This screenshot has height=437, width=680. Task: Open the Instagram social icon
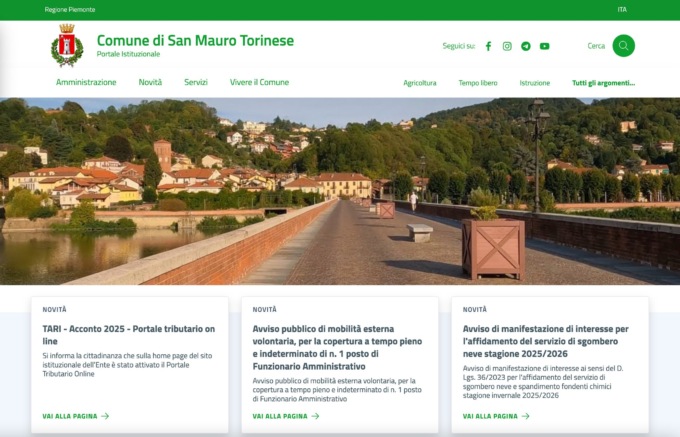(507, 46)
